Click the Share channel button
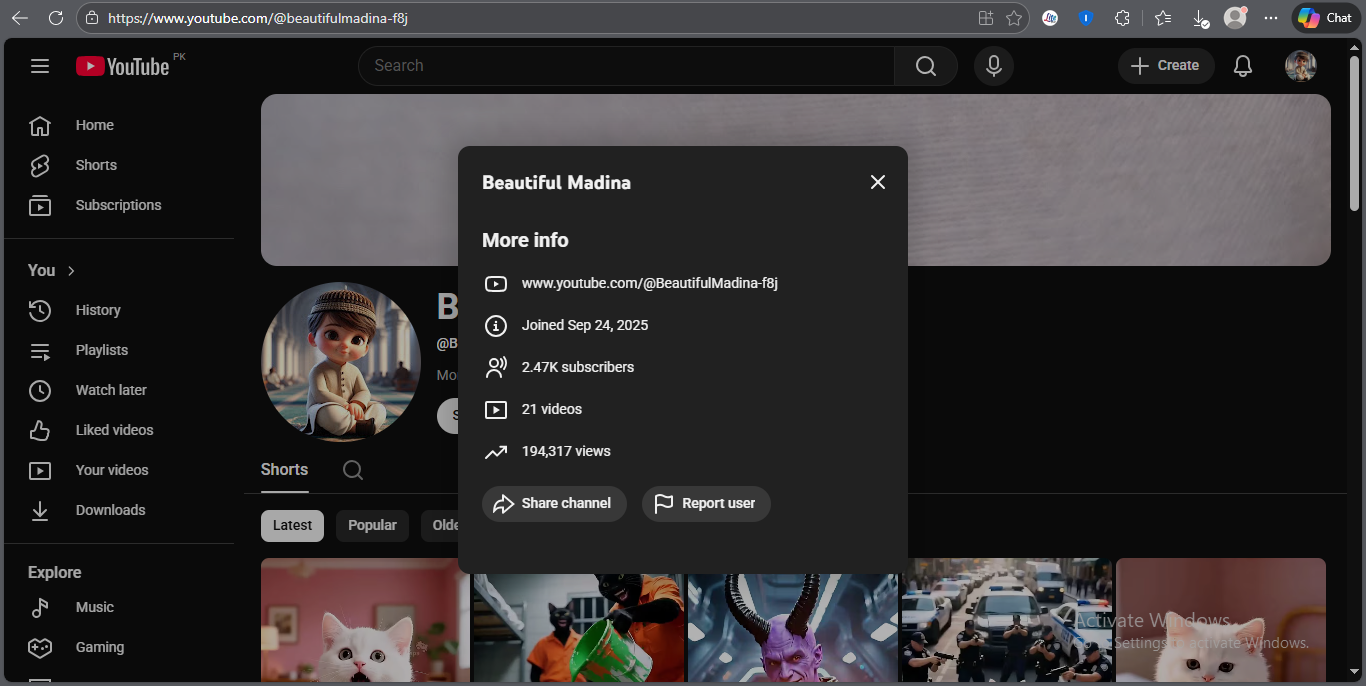The height and width of the screenshot is (686, 1366). click(x=554, y=504)
